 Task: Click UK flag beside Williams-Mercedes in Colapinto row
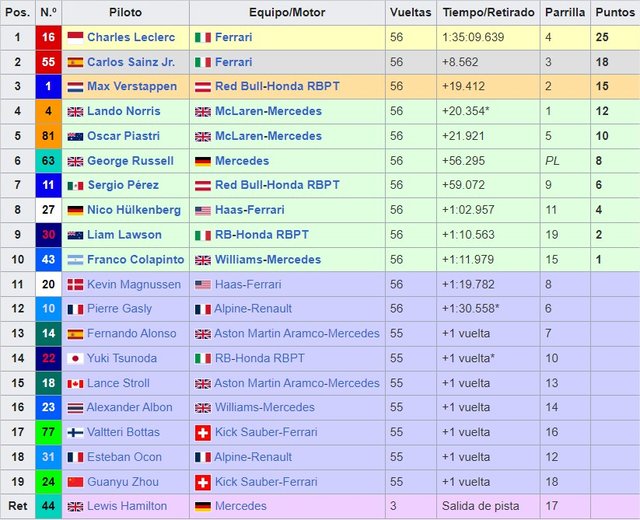203,260
